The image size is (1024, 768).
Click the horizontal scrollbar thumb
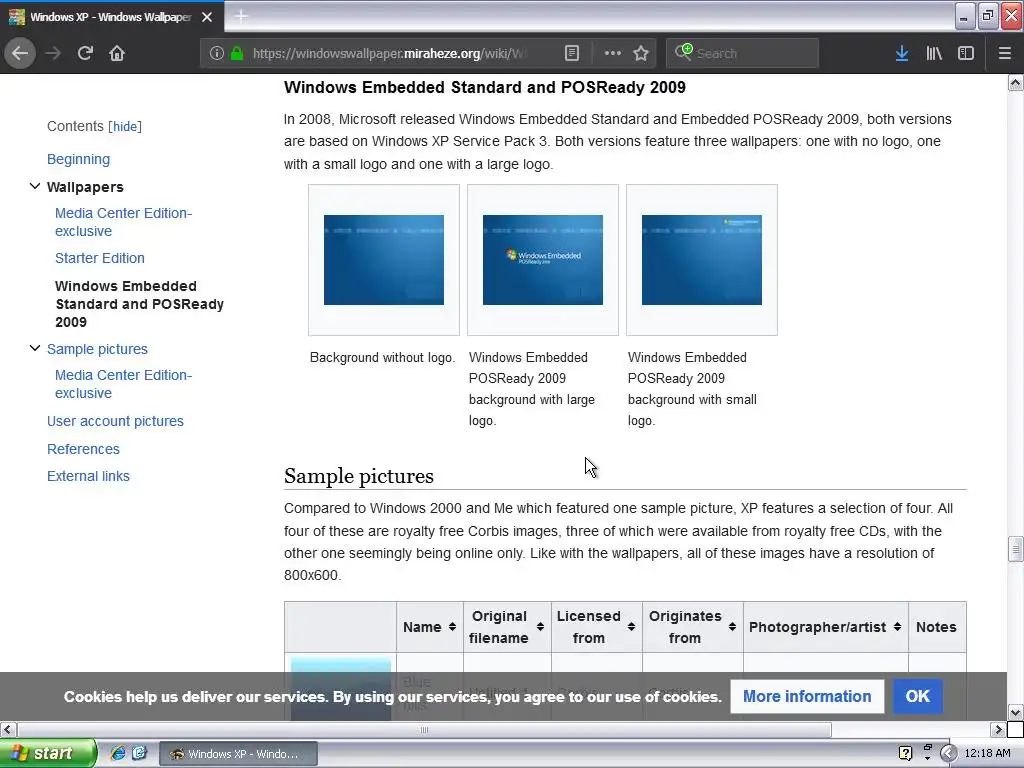(424, 729)
